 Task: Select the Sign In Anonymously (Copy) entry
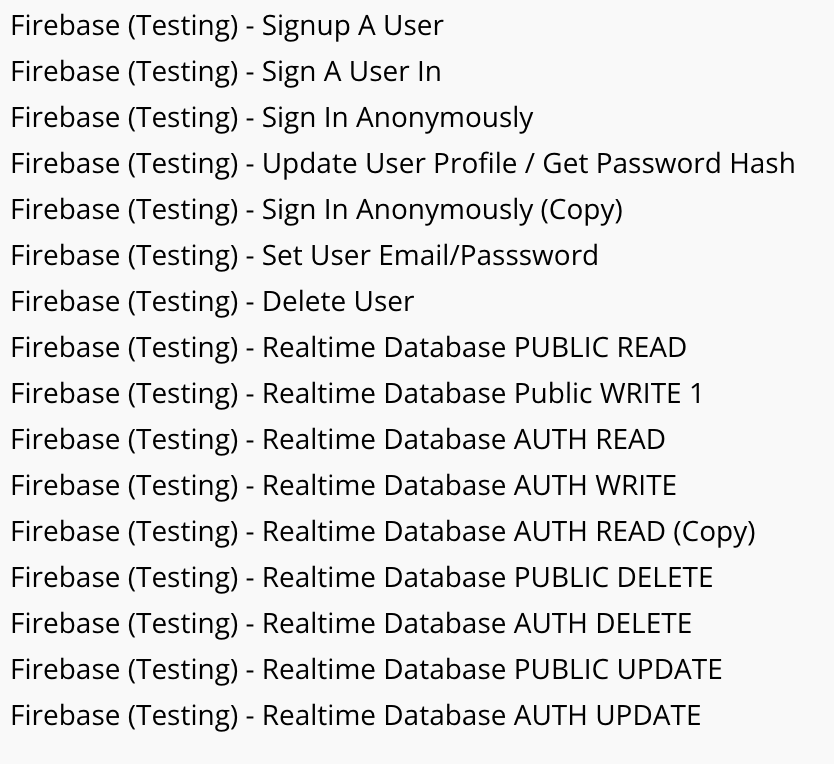[x=316, y=210]
